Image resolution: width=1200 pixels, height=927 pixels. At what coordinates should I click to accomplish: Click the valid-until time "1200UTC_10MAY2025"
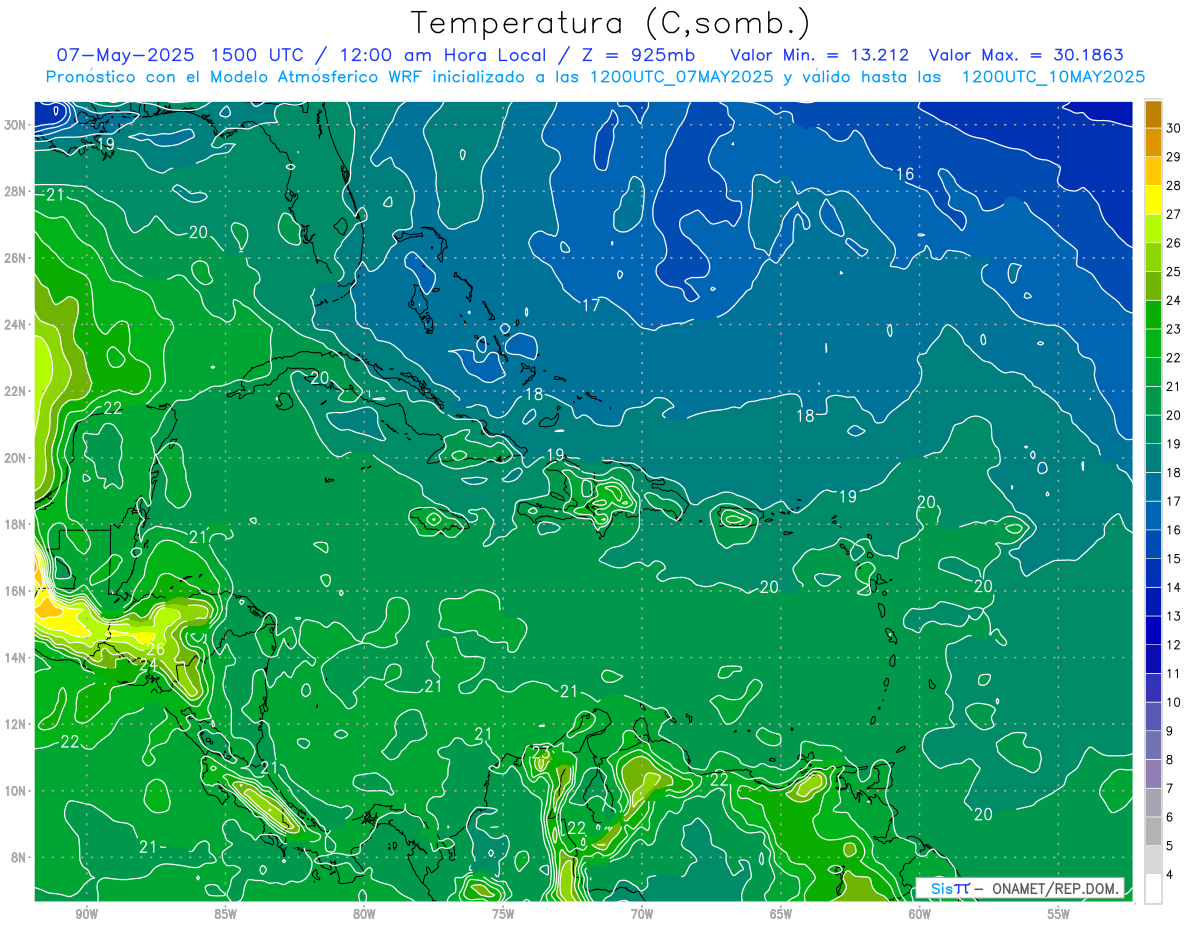click(1053, 77)
